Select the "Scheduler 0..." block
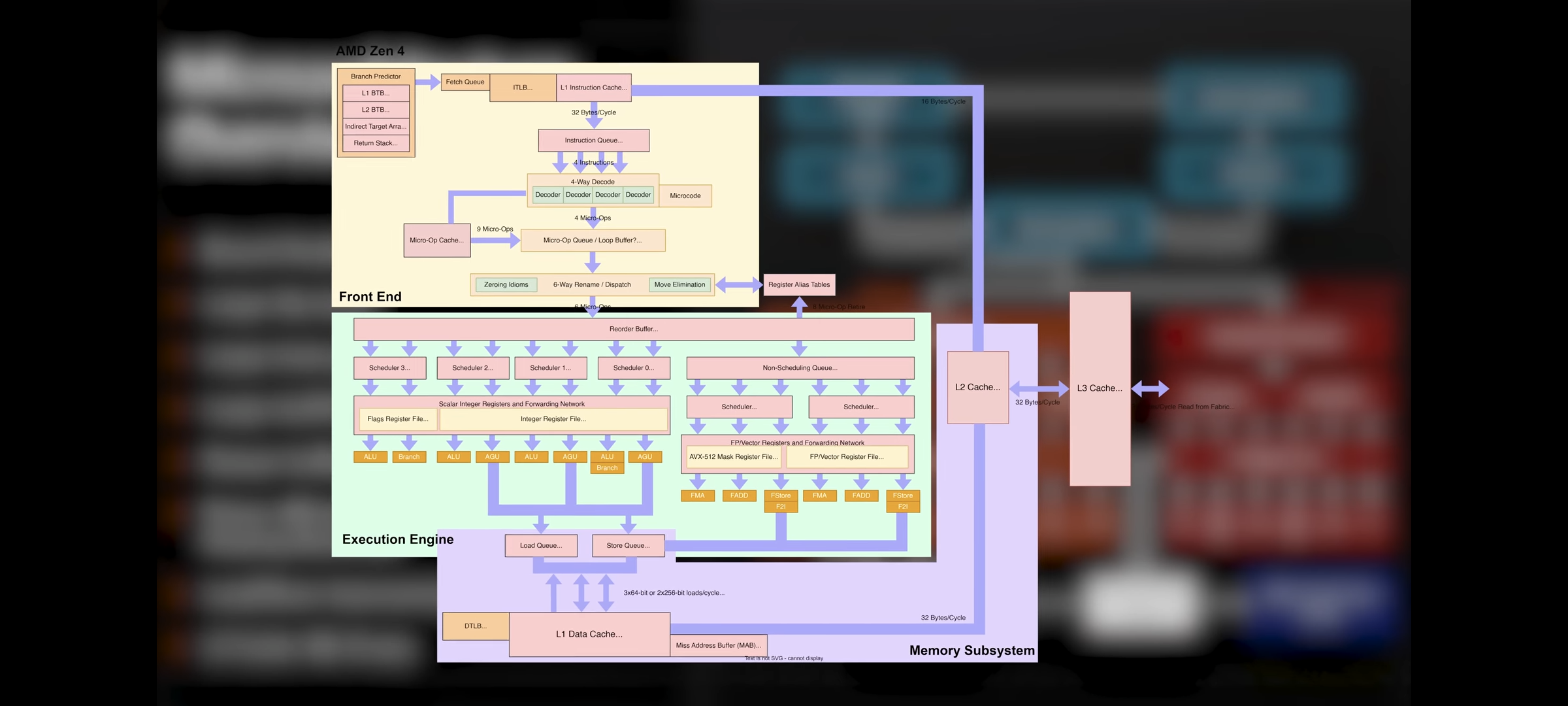 click(634, 368)
